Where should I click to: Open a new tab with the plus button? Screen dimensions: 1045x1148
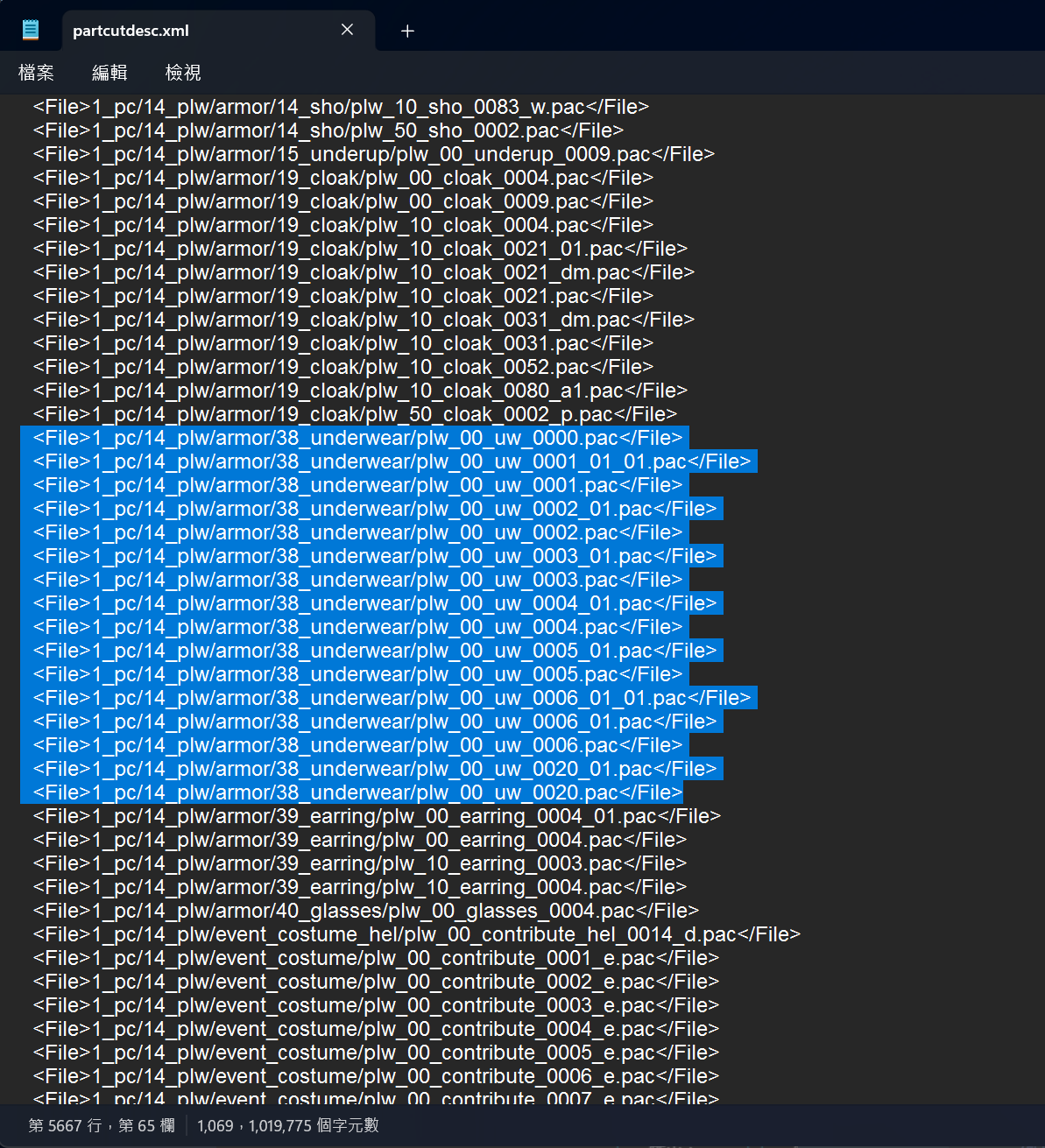coord(407,31)
